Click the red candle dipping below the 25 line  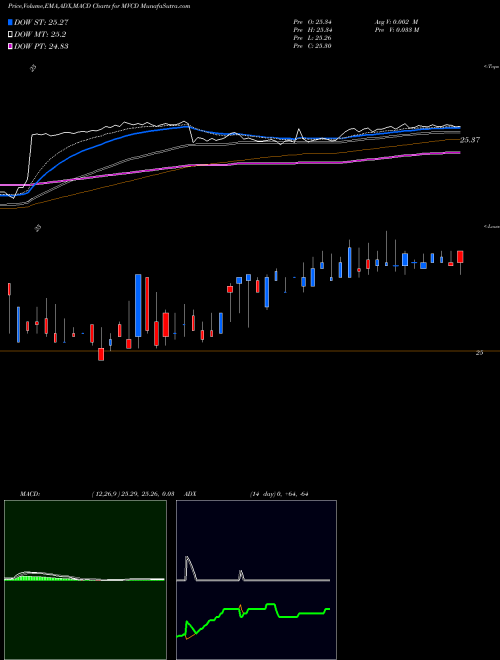click(101, 354)
